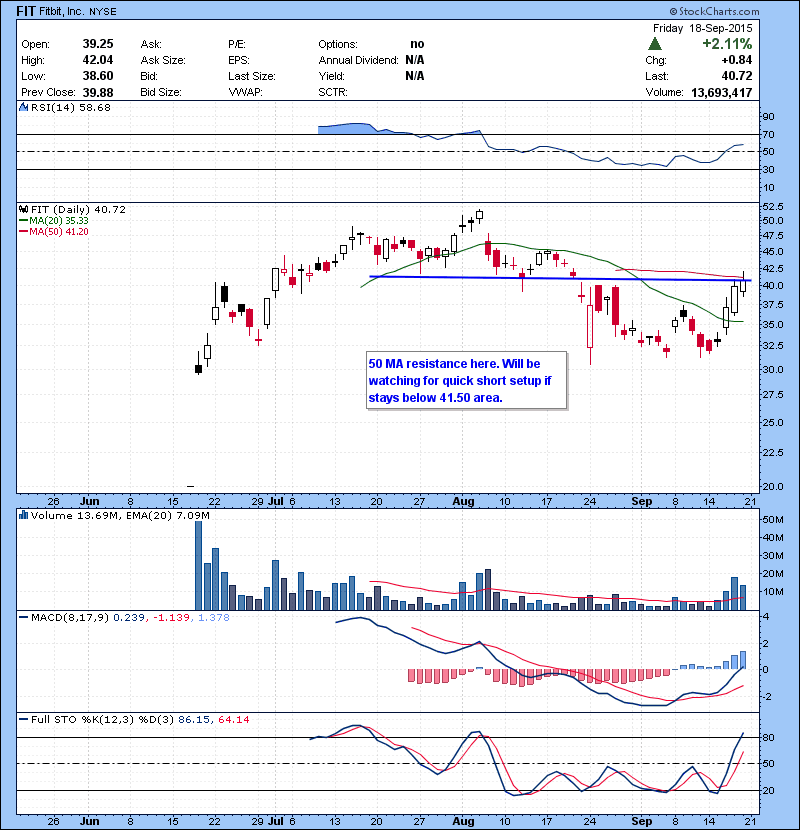Image resolution: width=800 pixels, height=830 pixels.
Task: Click the candlestick icon beside FIT (Daily)
Action: [x=23, y=210]
